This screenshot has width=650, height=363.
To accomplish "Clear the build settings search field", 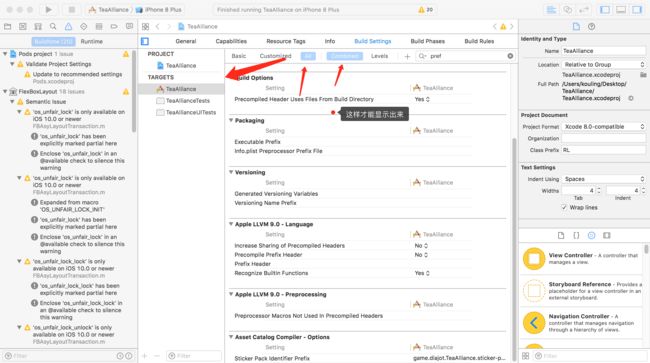I will tap(510, 56).
